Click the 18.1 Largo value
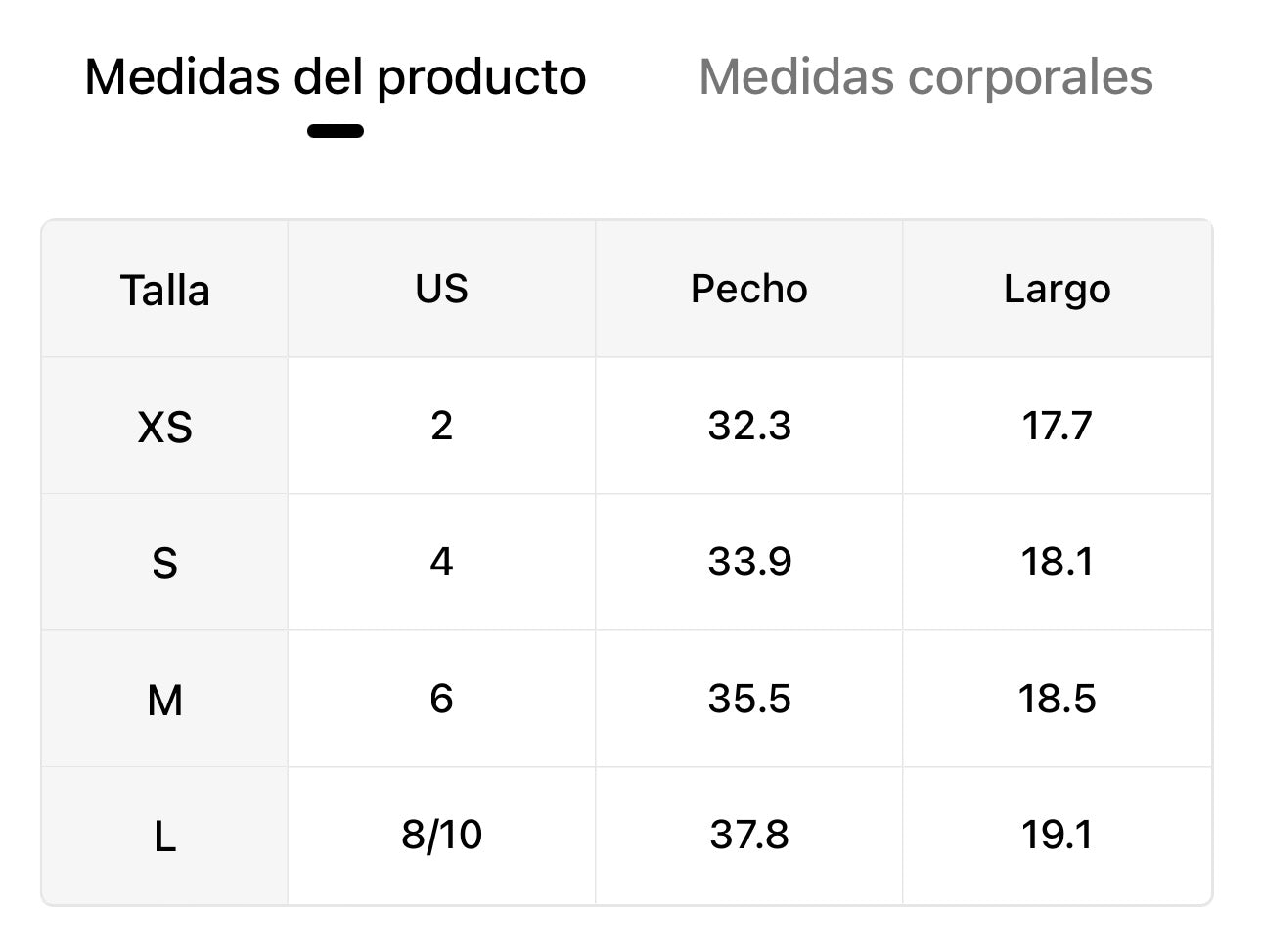 click(x=1057, y=562)
